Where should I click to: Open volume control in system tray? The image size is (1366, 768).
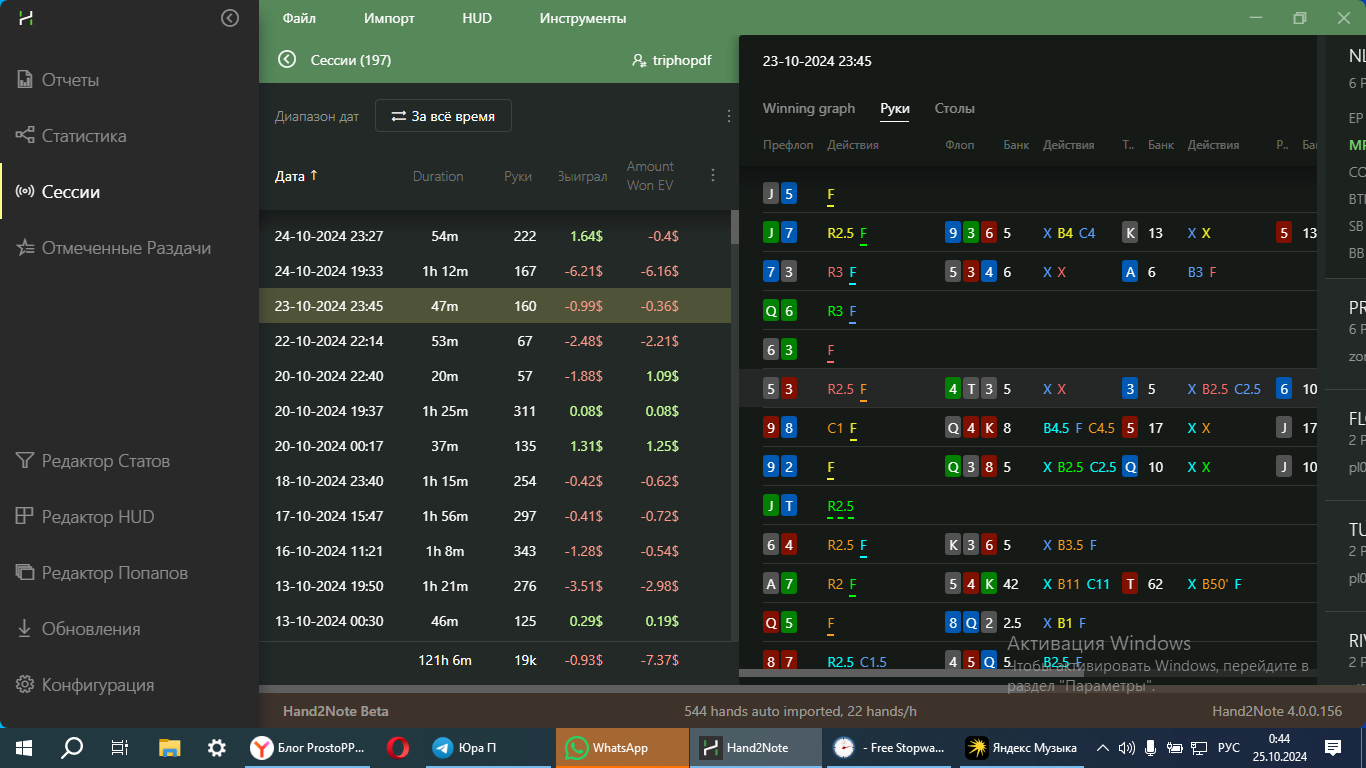(x=1127, y=747)
